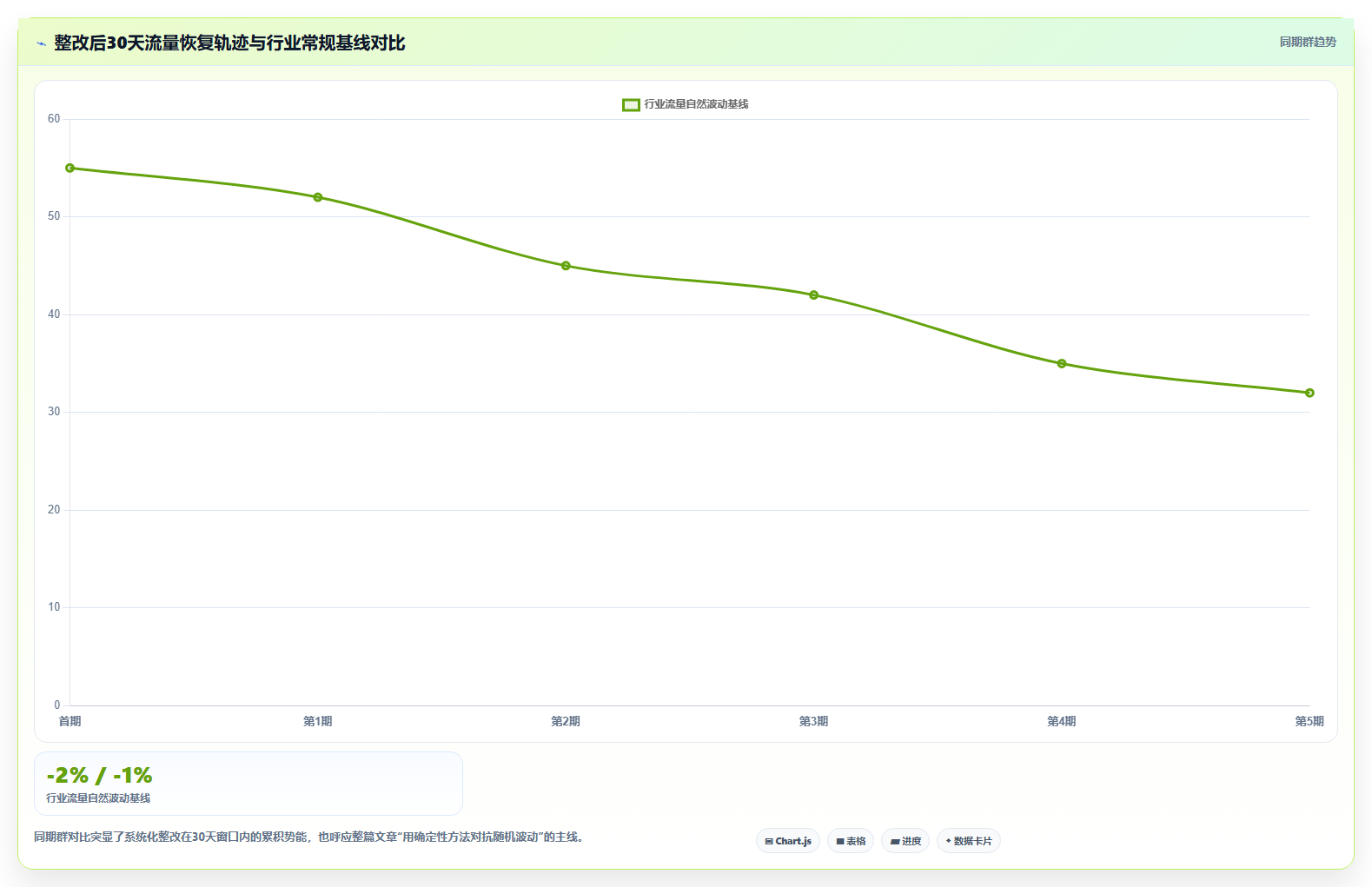Viewport: 1372px width, 887px height.
Task: Click the footnote starting 同期群对比突显了
Action: (x=308, y=837)
